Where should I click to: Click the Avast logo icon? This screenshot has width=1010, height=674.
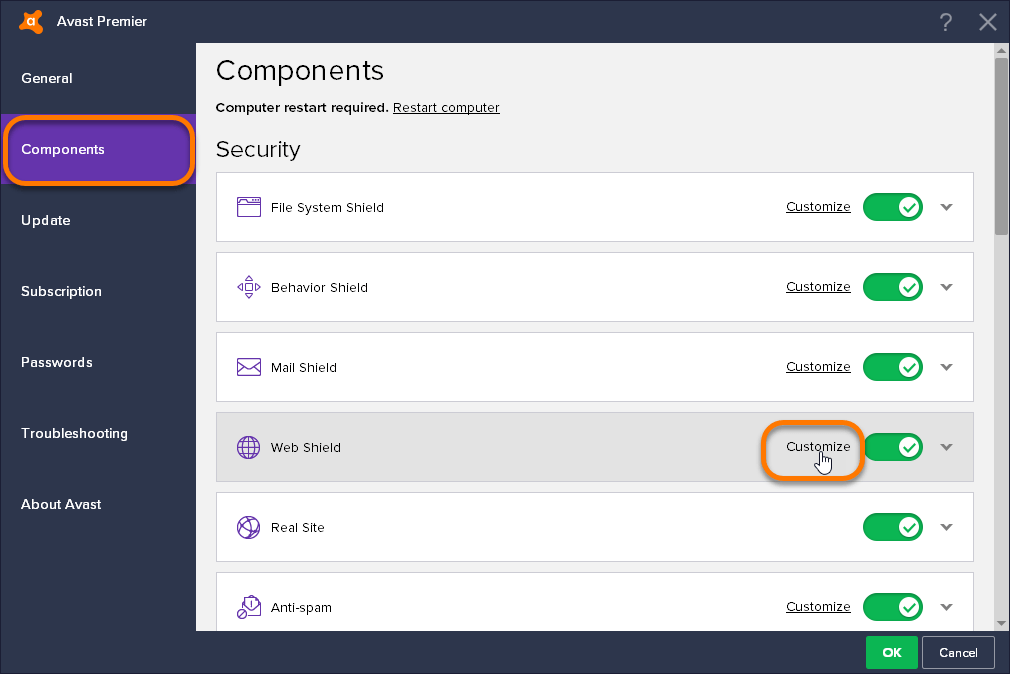click(x=31, y=21)
